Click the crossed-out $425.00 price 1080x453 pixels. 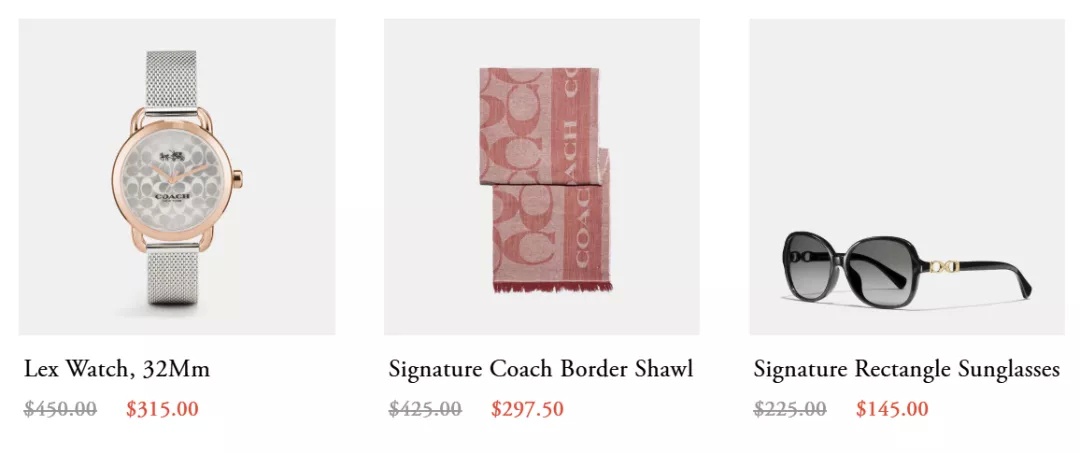coord(425,409)
